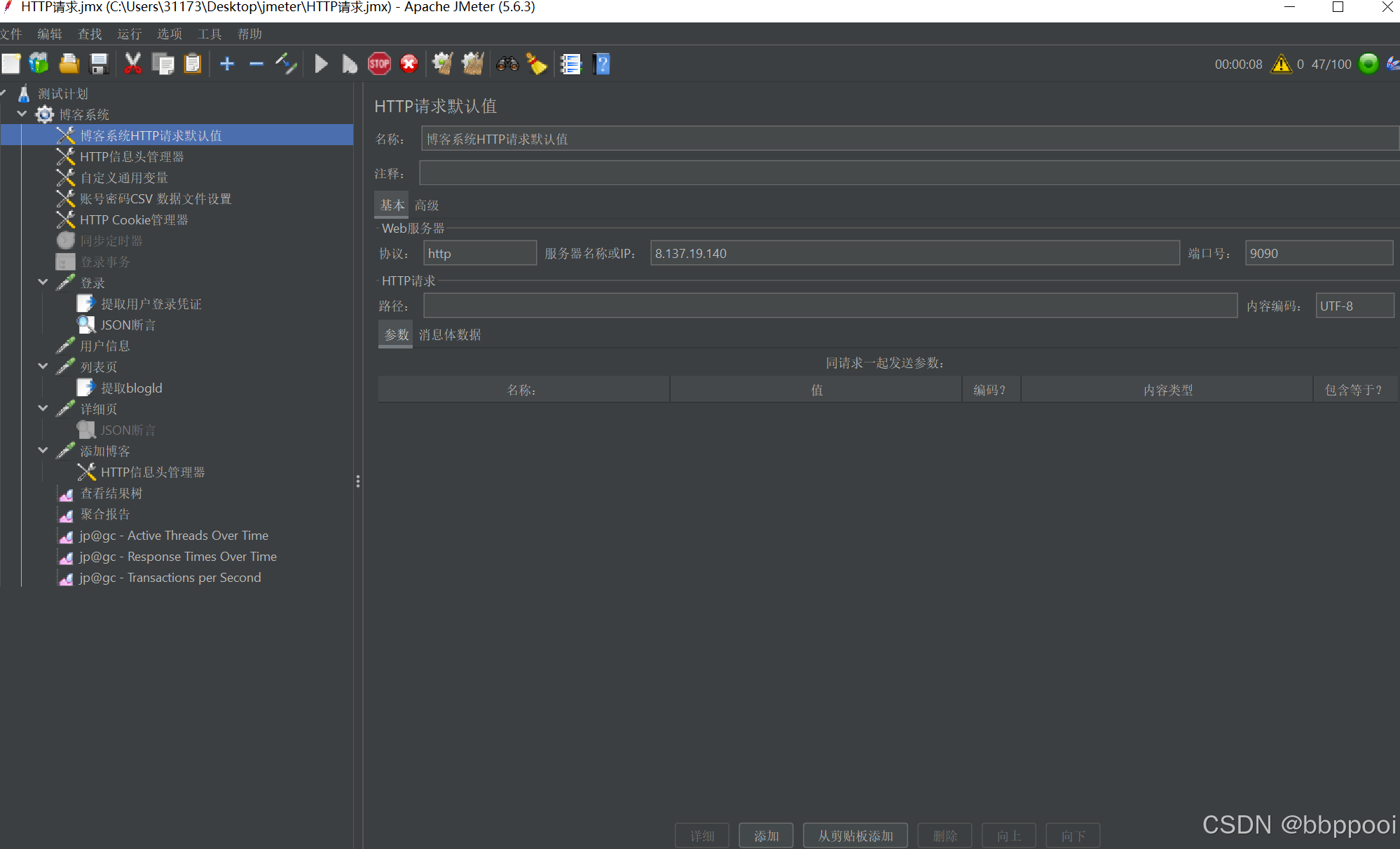The width and height of the screenshot is (1400, 849).
Task: Switch to the 消息体数据 tab
Action: point(450,335)
